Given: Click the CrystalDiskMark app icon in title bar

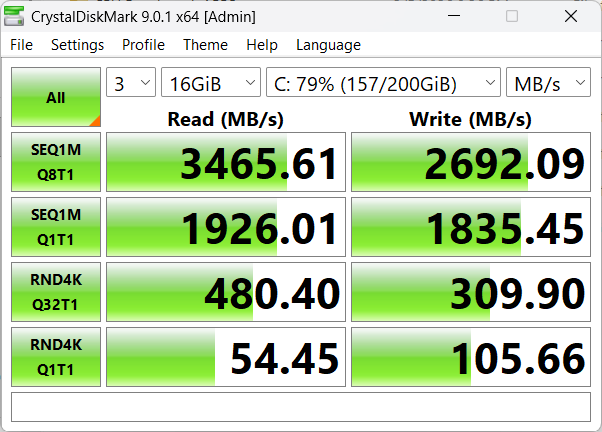Looking at the screenshot, I should coord(16,17).
